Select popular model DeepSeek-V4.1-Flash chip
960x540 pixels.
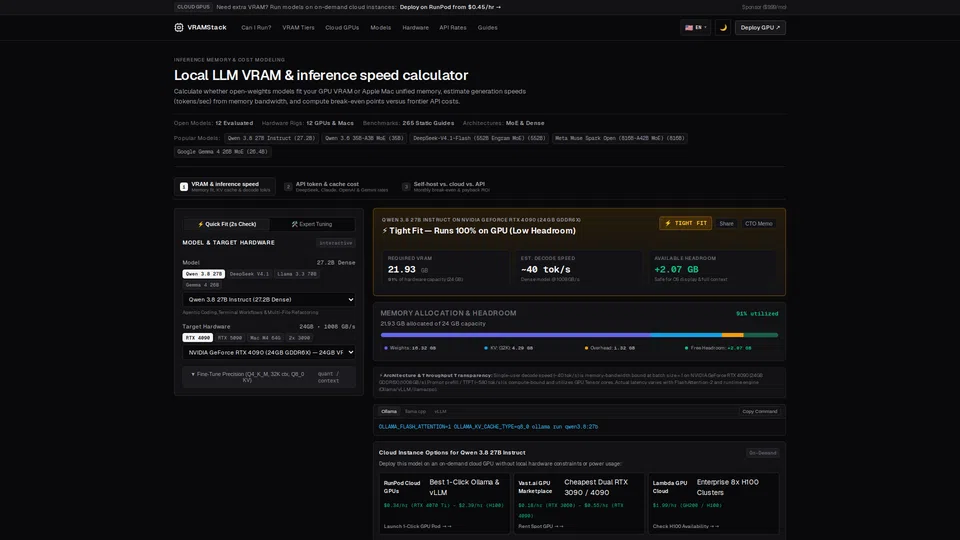479,138
